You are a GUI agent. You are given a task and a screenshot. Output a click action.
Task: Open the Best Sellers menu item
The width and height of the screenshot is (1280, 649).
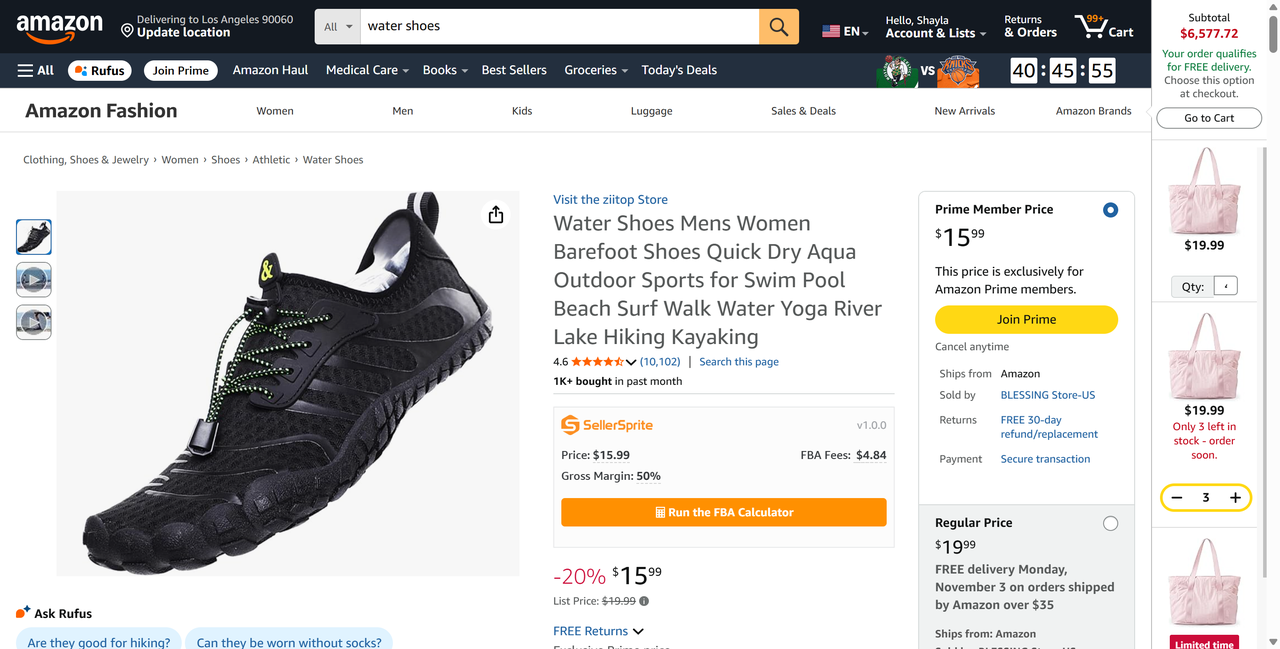(514, 70)
